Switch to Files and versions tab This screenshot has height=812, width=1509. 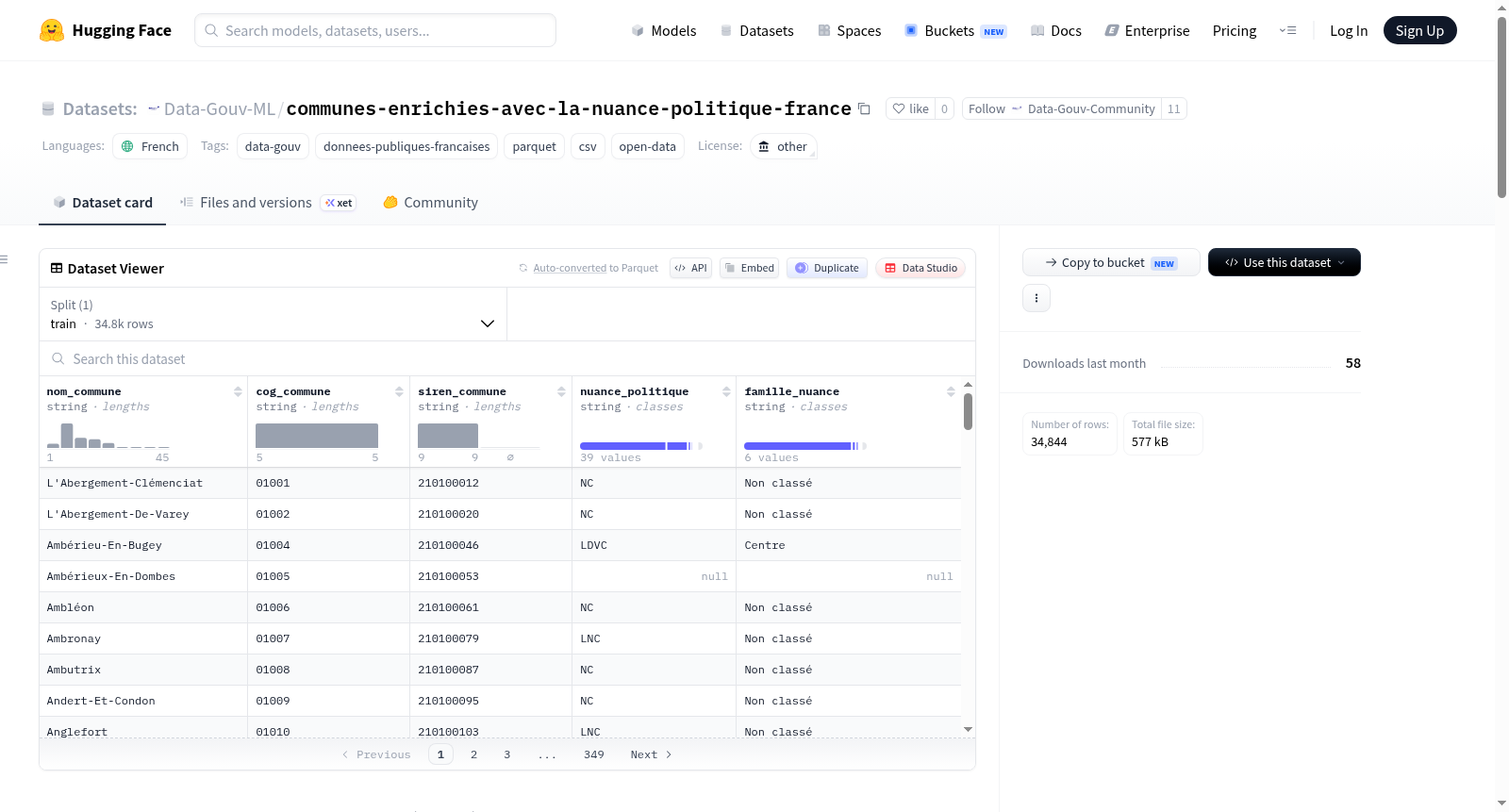[x=267, y=203]
